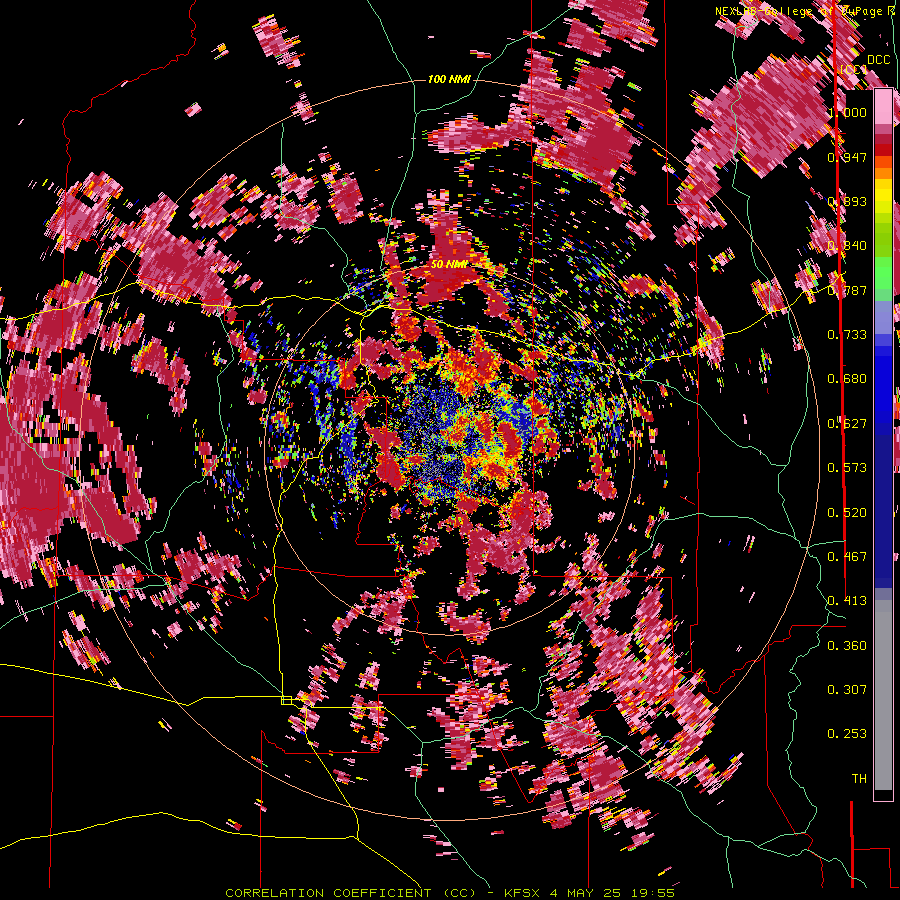900x900 pixels.
Task: Click the "4 MAY 25" date in caption
Action: tap(583, 893)
